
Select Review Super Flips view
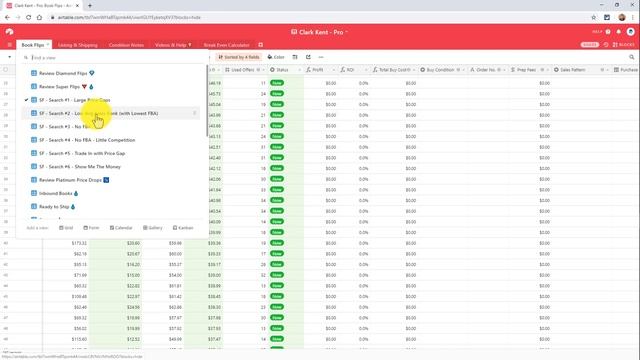pos(111,87)
